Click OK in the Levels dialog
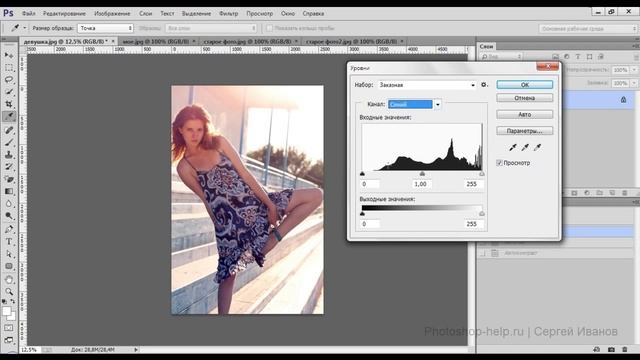Viewport: 640px width, 360px height. click(524, 84)
